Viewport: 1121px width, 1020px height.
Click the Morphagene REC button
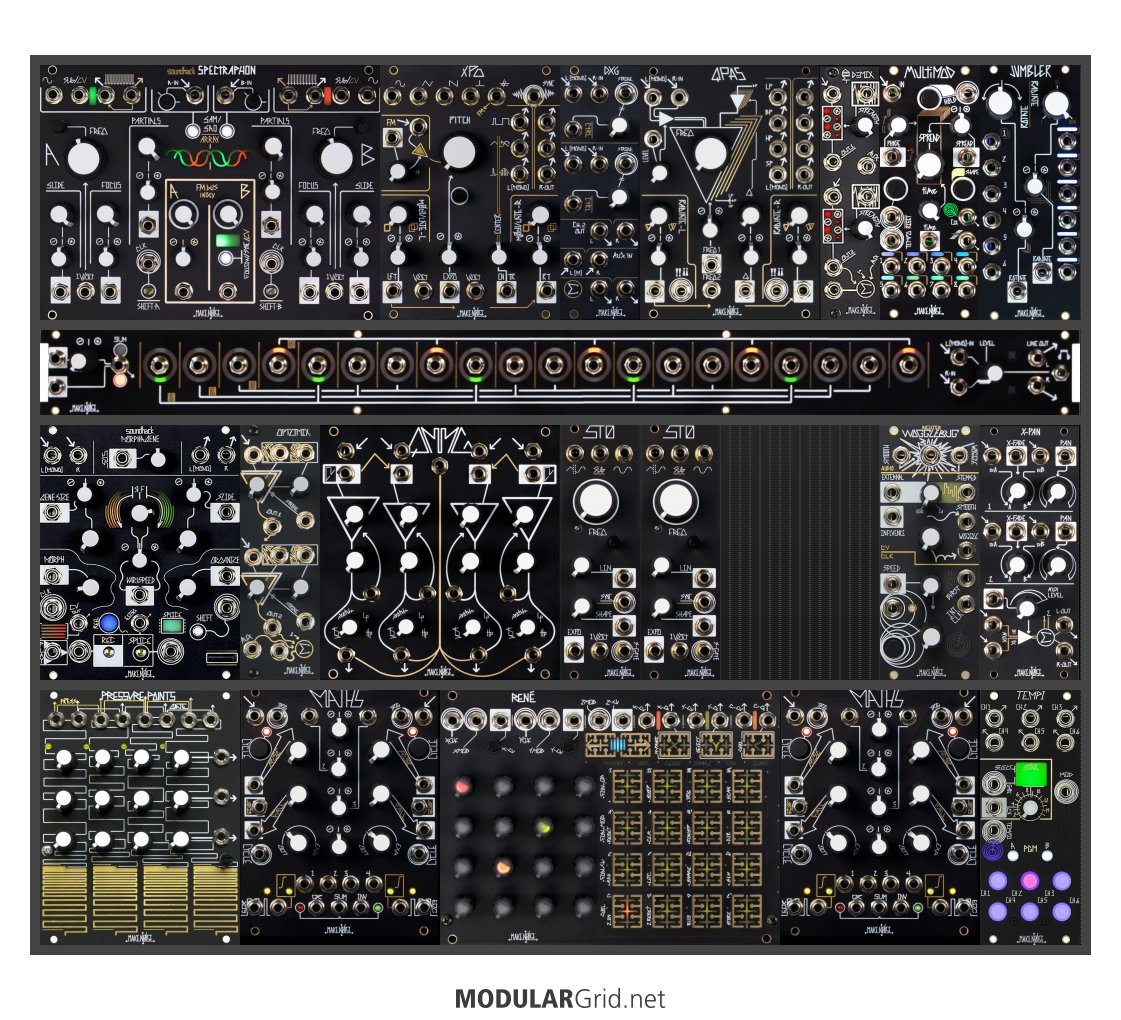click(x=108, y=652)
